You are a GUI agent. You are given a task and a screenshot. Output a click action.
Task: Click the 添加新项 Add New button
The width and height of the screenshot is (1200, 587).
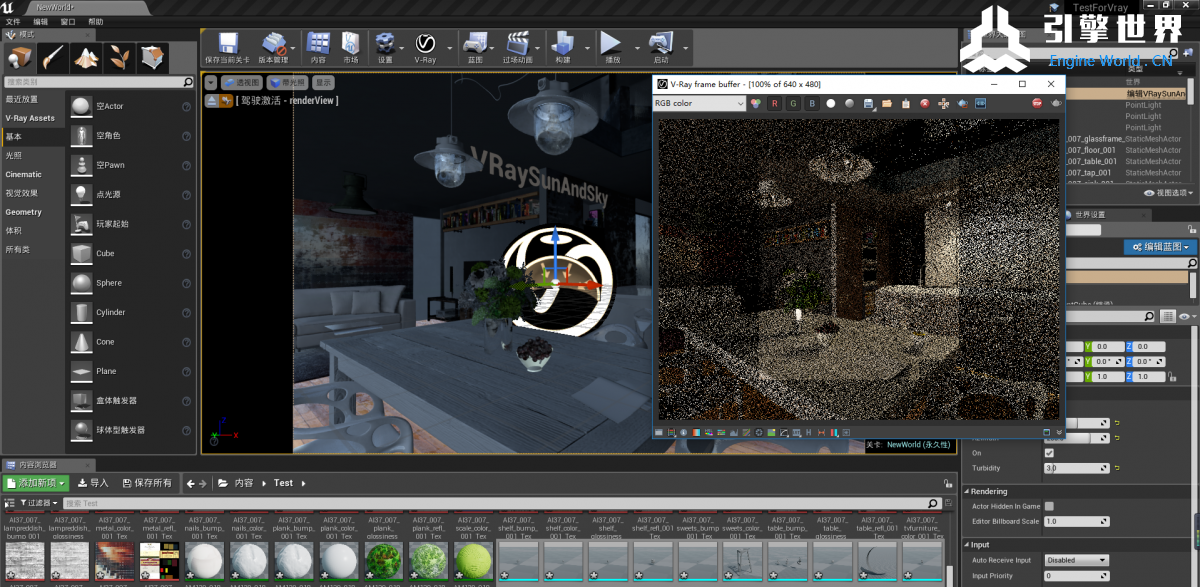[37, 483]
